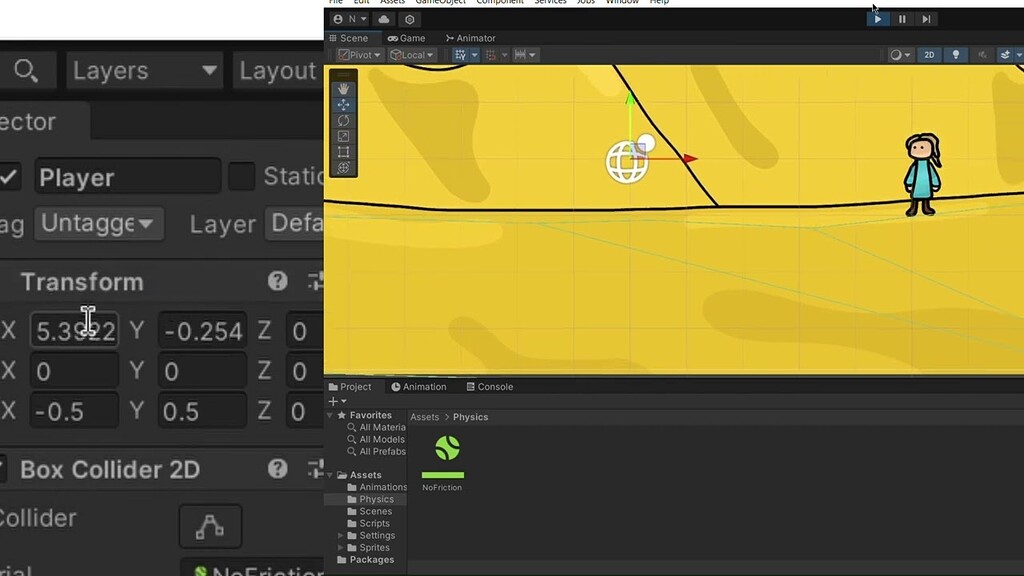Viewport: 1024px width, 576px height.
Task: Open the Assets breadcrumb link
Action: 424,417
